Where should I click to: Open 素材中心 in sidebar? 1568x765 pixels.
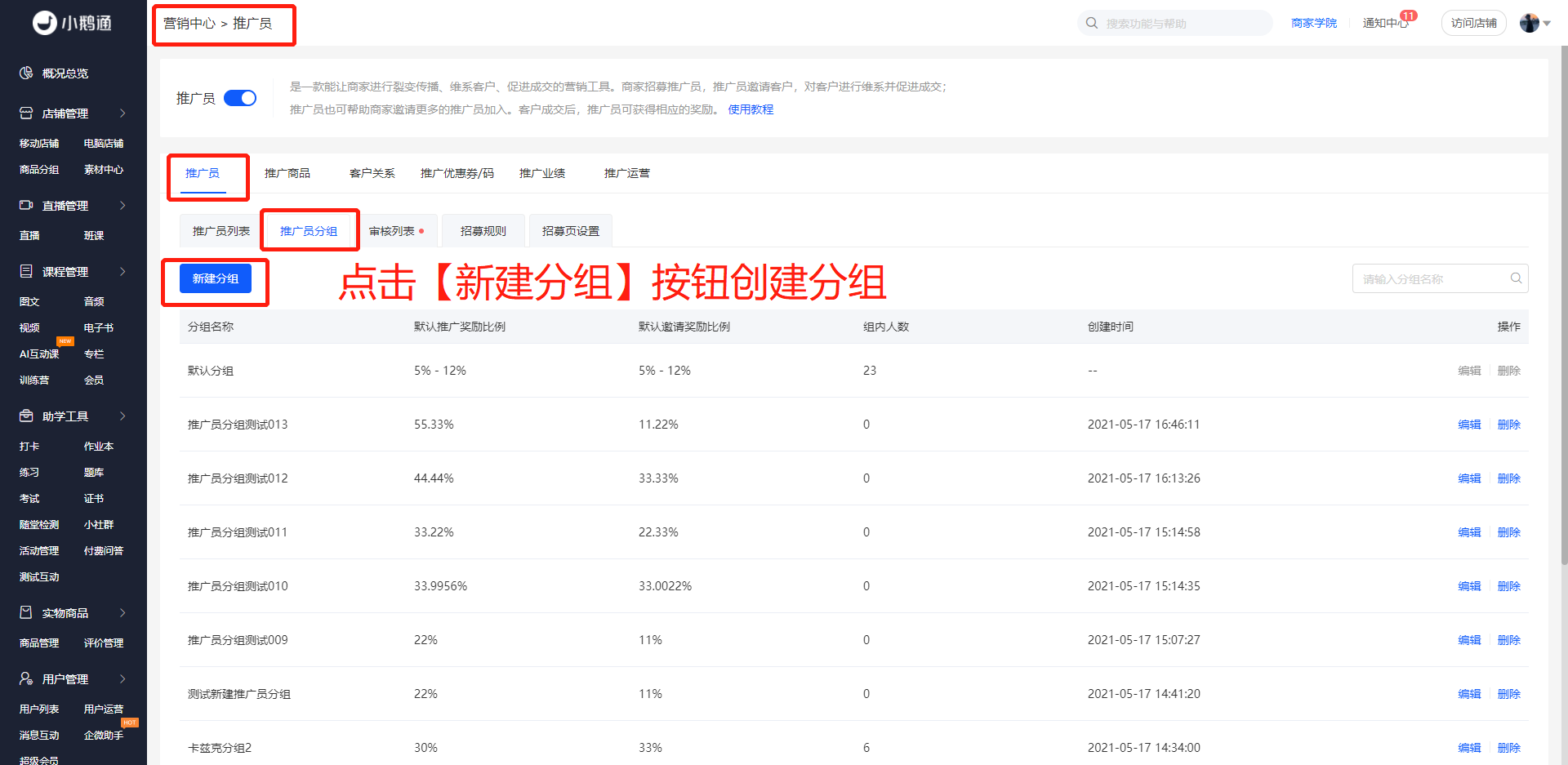click(104, 169)
